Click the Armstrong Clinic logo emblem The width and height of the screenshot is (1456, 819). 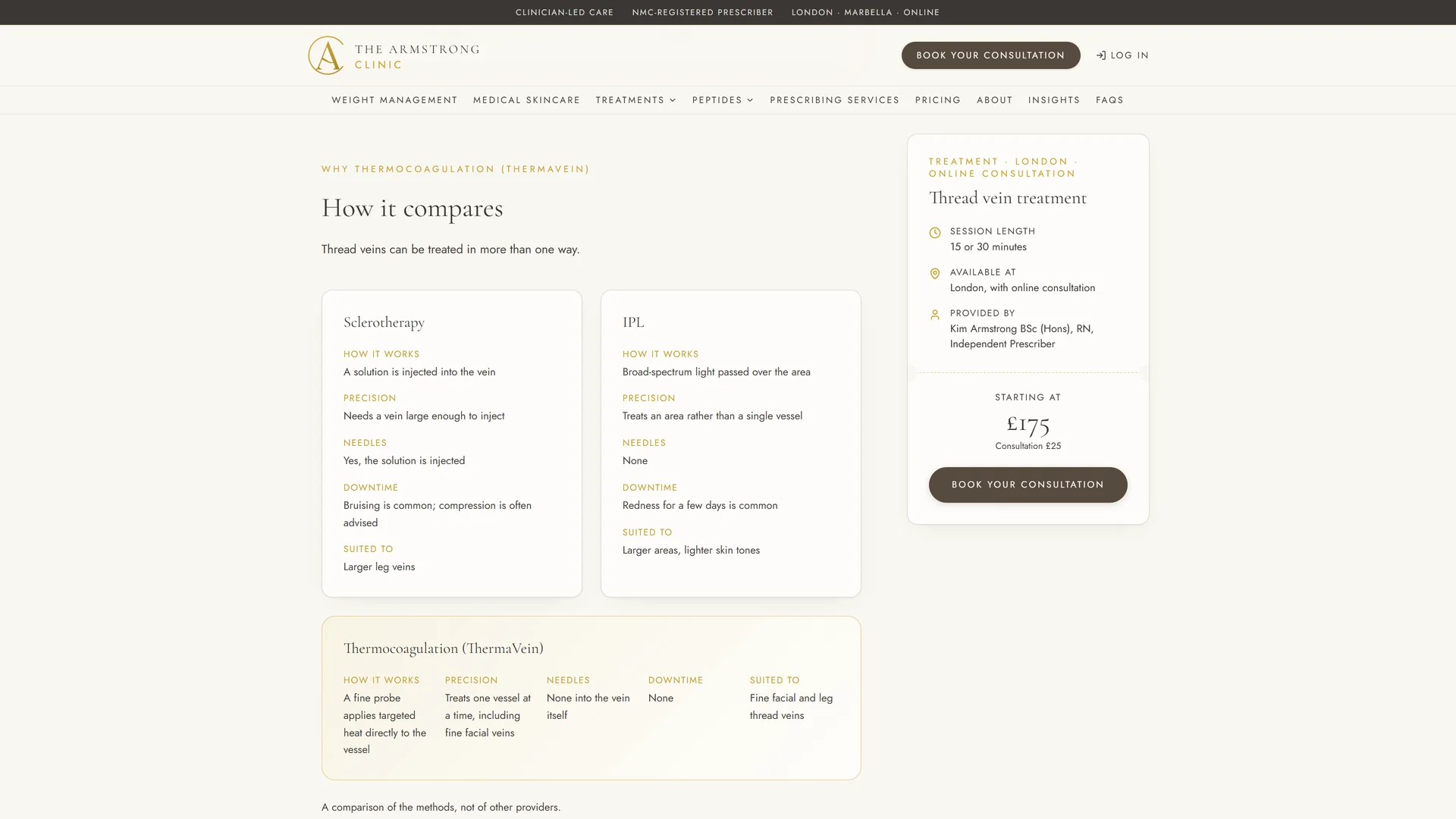coord(326,55)
